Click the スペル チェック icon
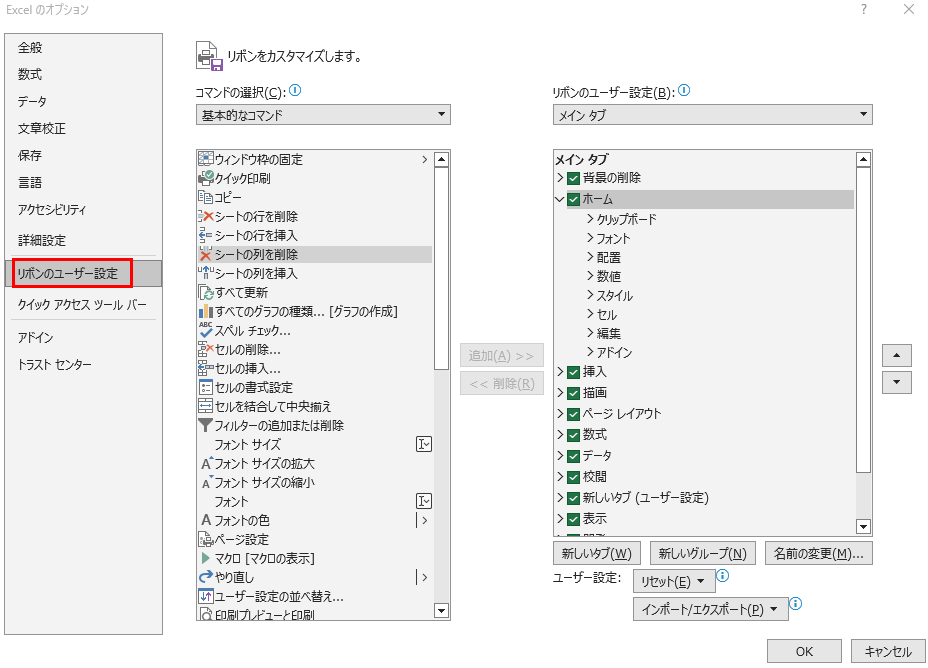Screen dimensions: 928x668 point(207,330)
